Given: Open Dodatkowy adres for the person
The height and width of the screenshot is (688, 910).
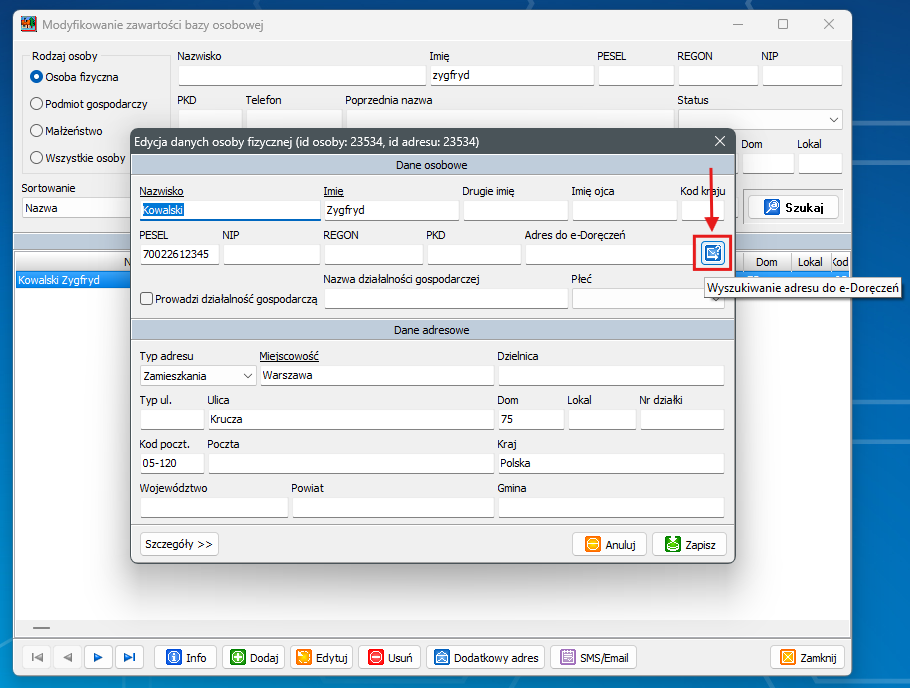Looking at the screenshot, I should click(486, 657).
